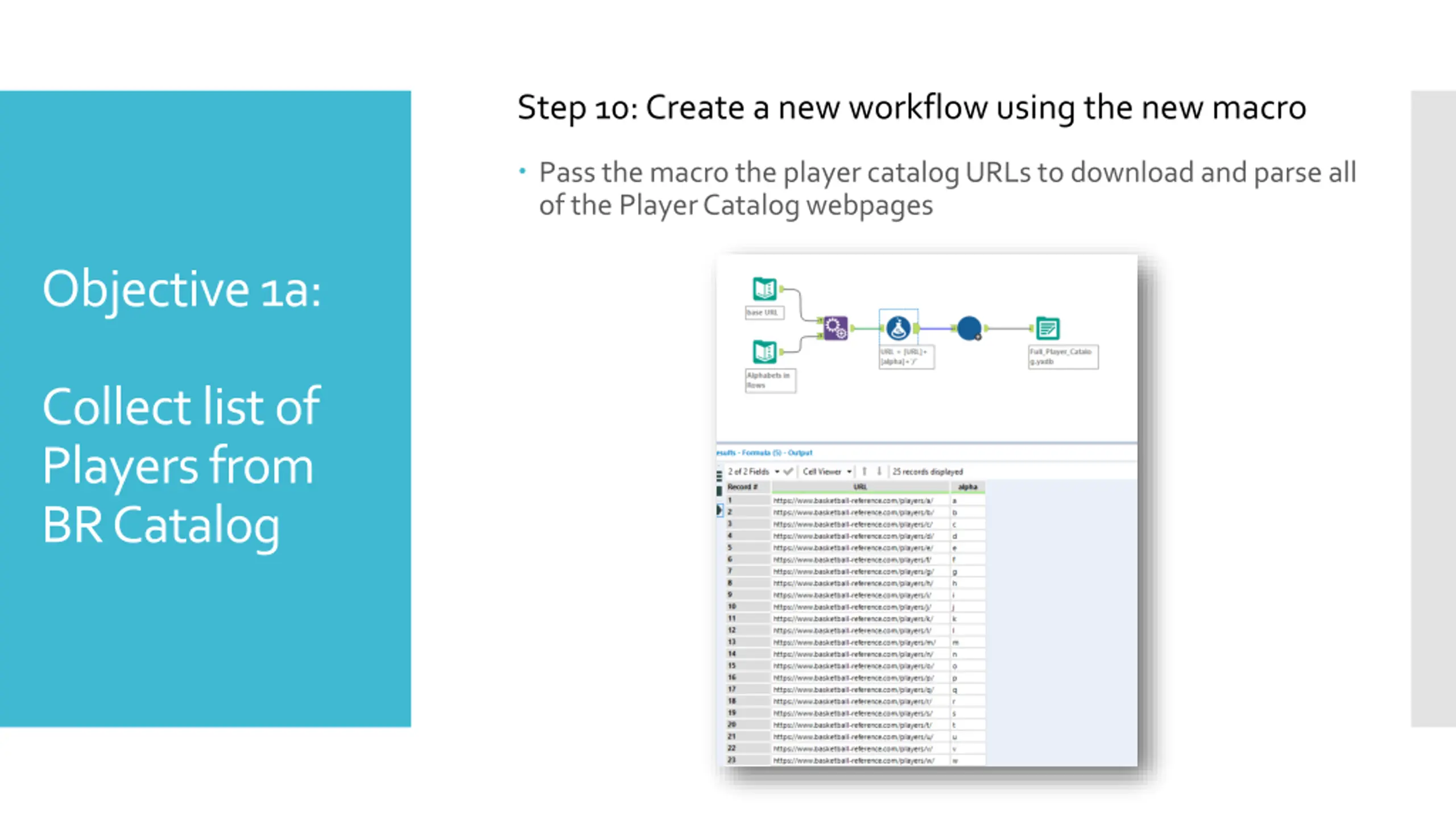1456x819 pixels.
Task: Select the Output Data tool
Action: [x=1048, y=328]
